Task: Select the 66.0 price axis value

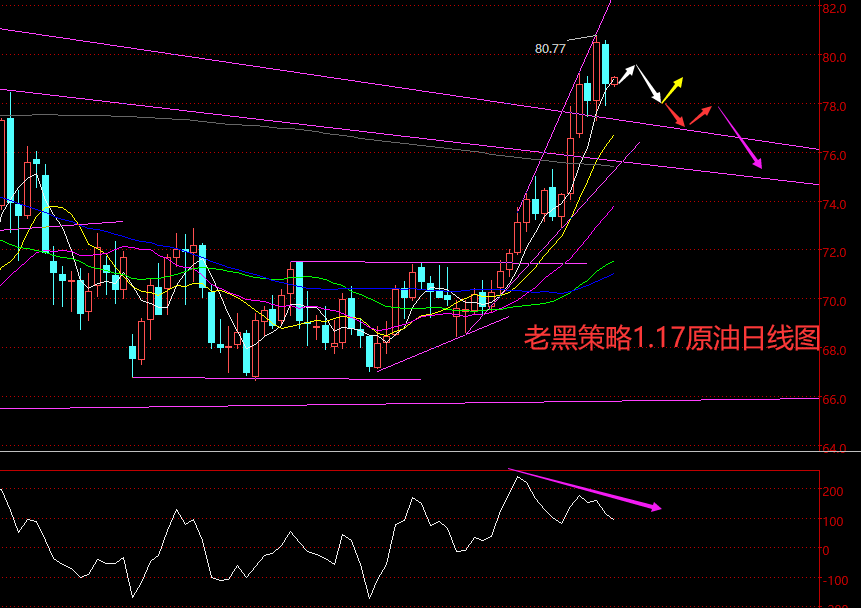Action: coord(834,399)
